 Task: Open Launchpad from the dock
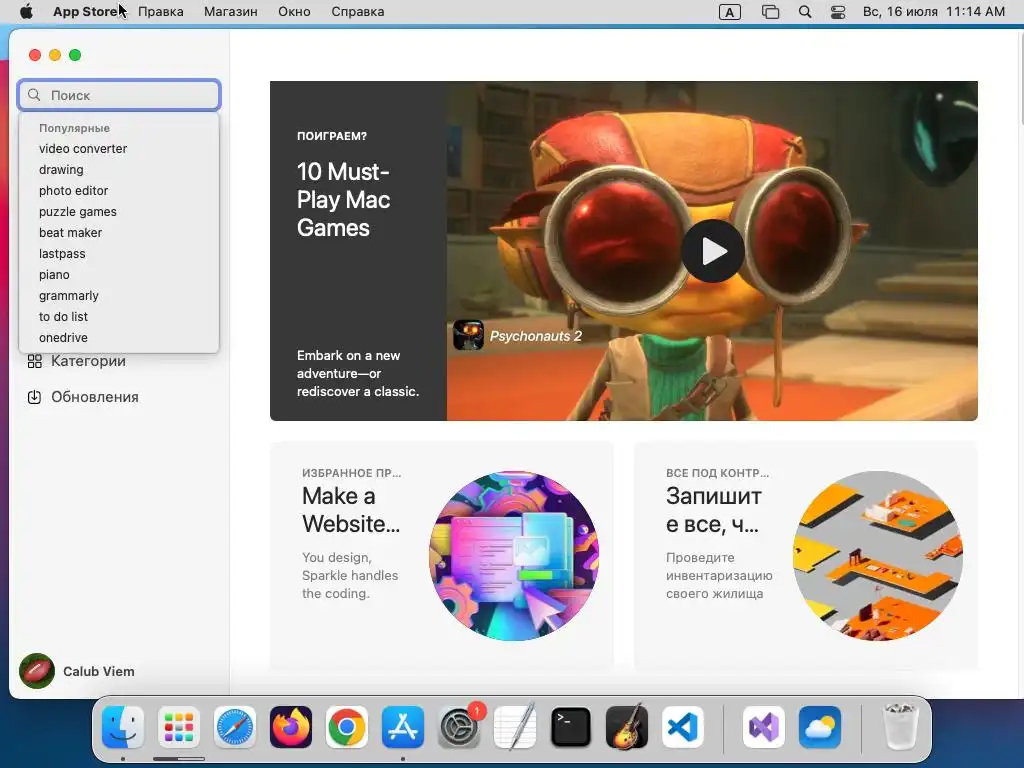point(178,727)
